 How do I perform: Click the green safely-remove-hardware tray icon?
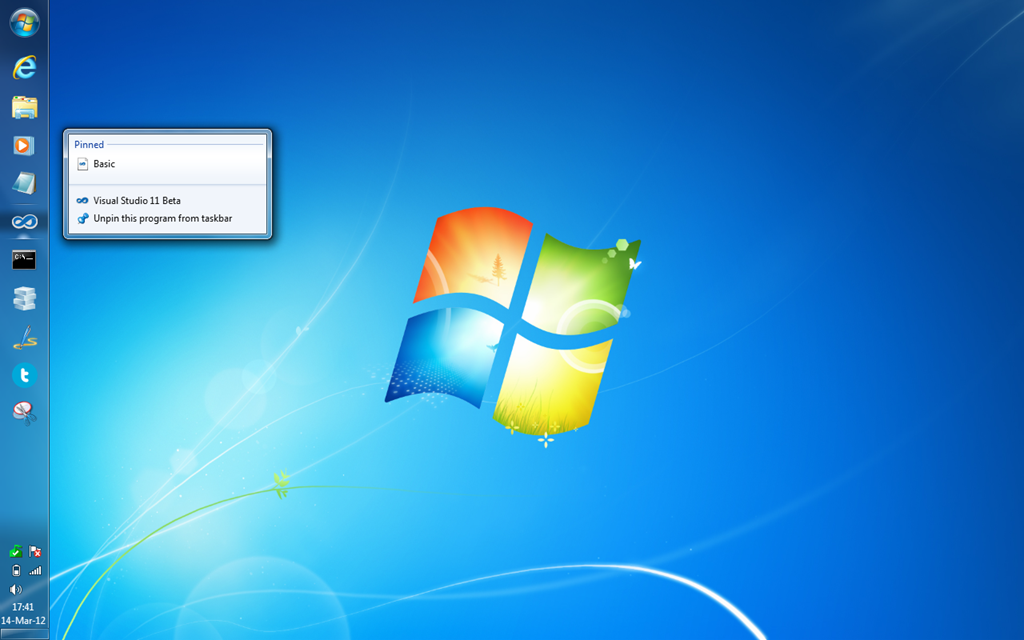(x=16, y=552)
